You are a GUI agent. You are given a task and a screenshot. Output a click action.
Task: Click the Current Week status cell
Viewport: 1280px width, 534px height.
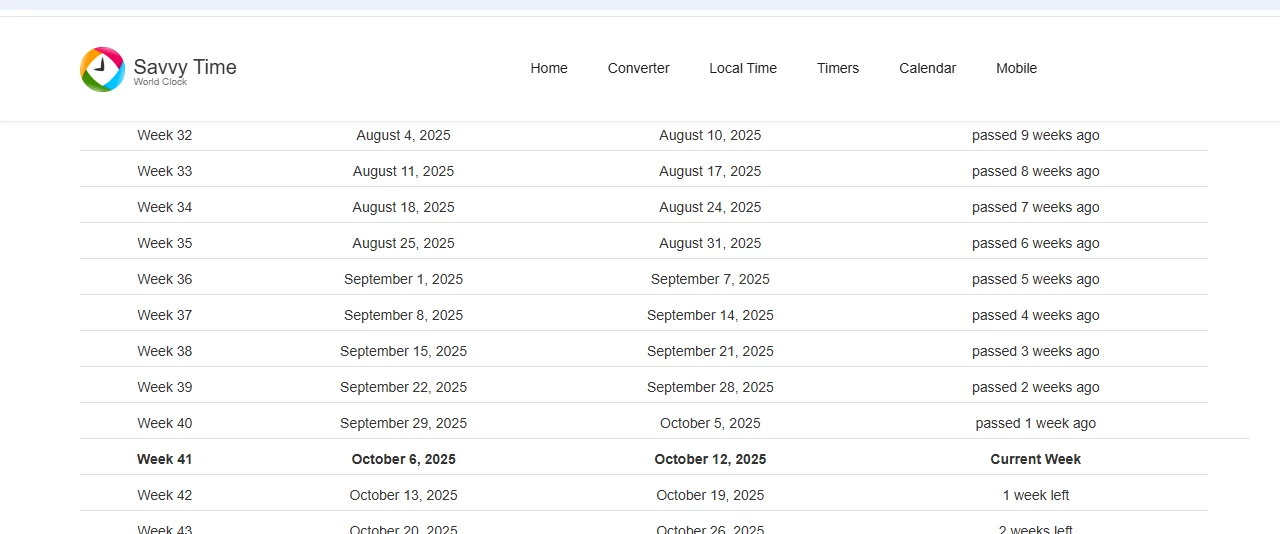coord(1035,459)
